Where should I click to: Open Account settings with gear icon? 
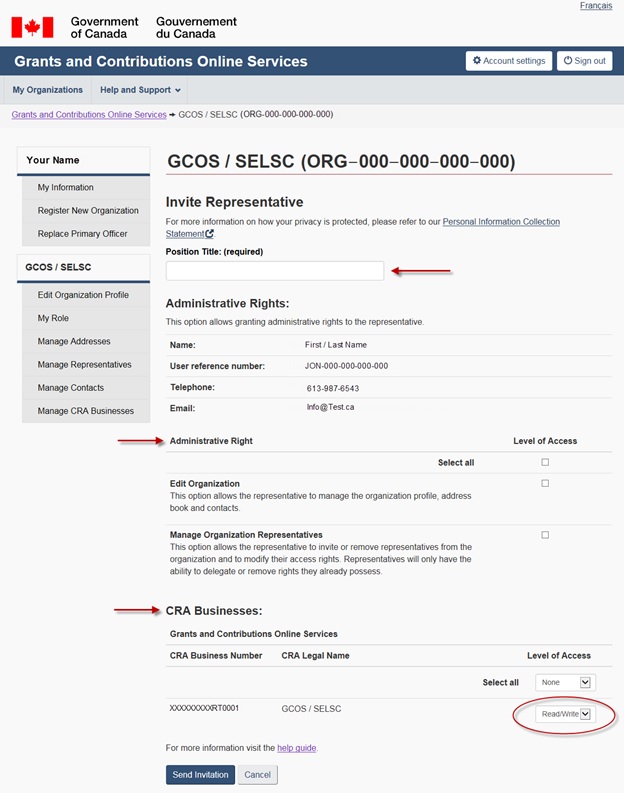point(508,61)
